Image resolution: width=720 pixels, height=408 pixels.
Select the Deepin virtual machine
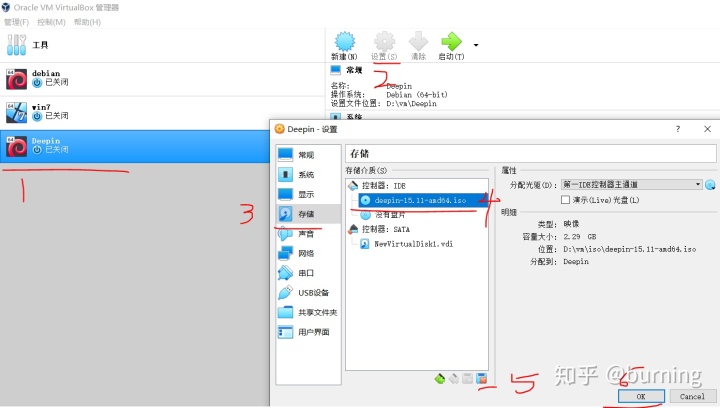[x=135, y=146]
